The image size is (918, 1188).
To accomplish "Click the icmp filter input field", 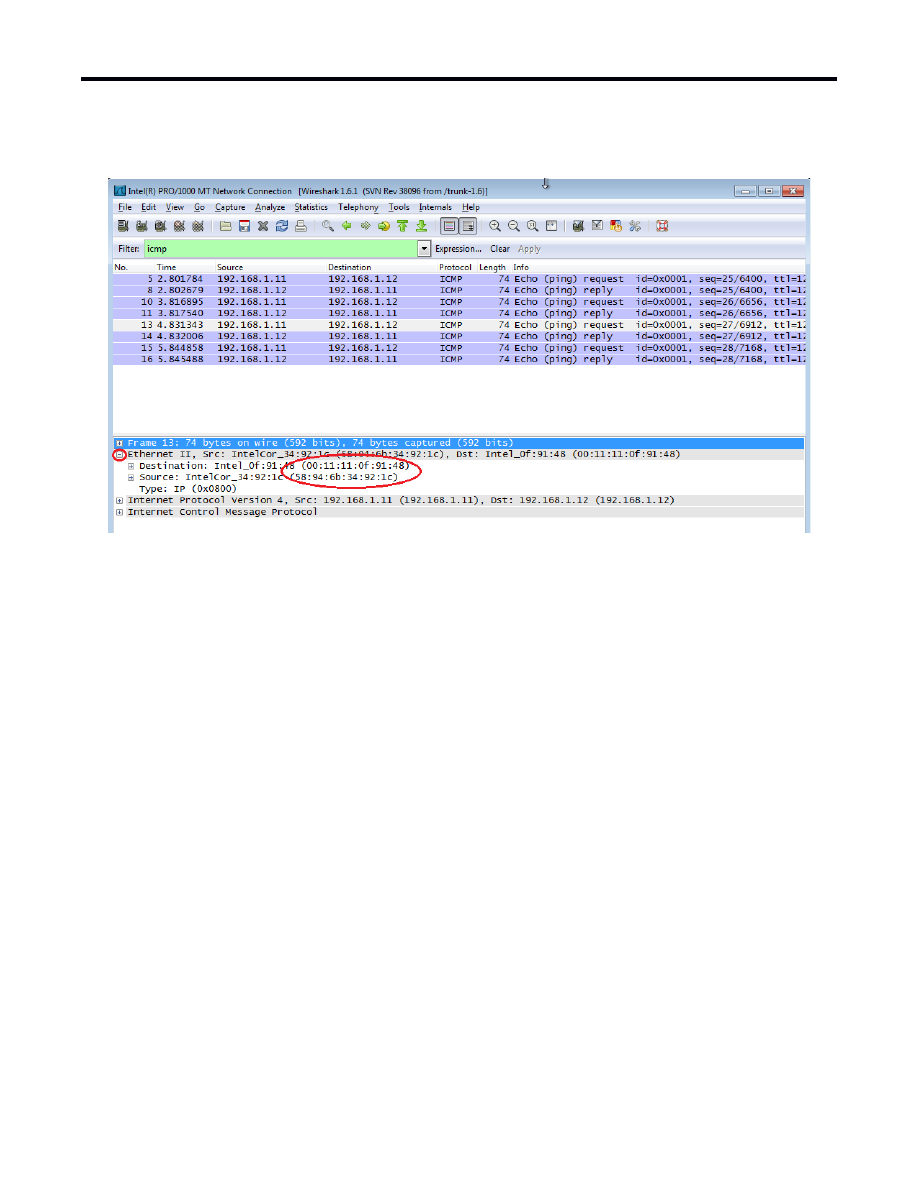I will pos(280,249).
